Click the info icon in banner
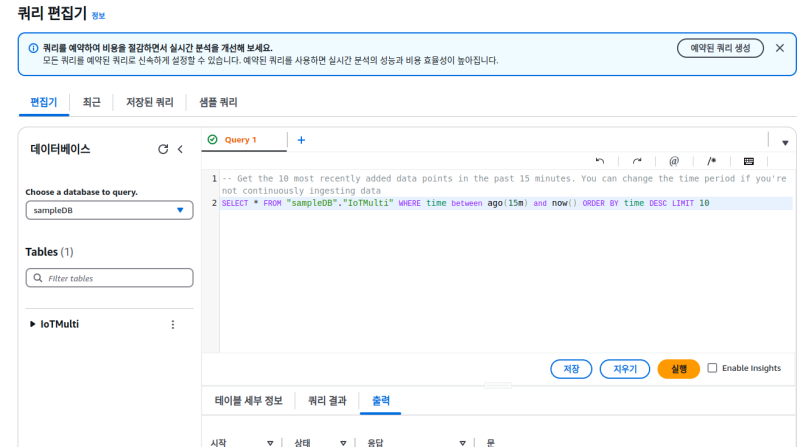800x447 pixels. click(x=33, y=48)
